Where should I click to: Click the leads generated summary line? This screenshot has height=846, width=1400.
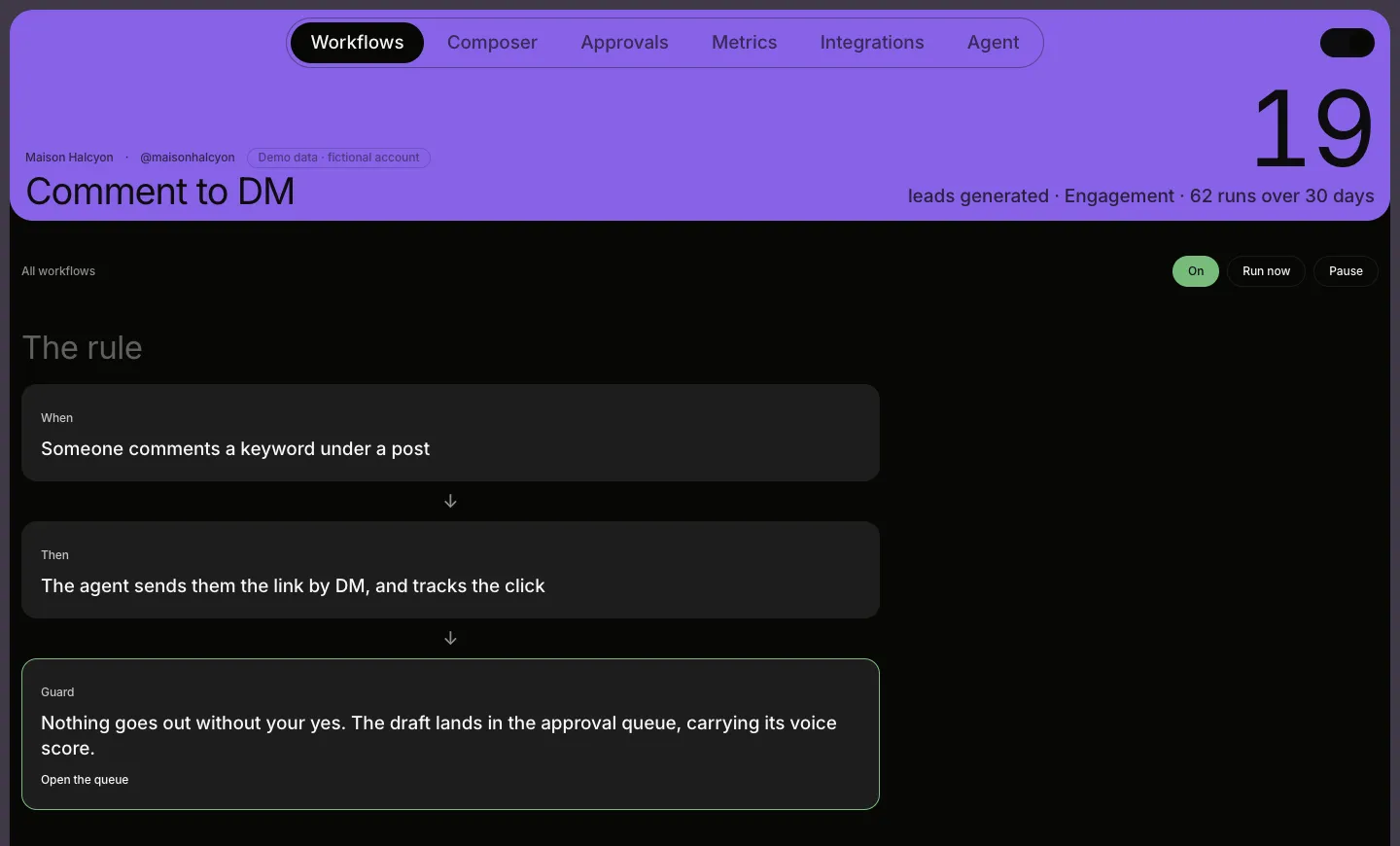pos(1140,196)
